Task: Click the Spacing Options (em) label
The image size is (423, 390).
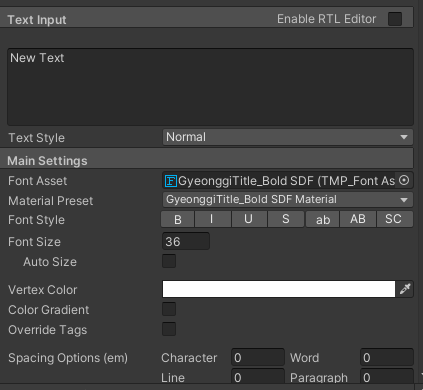Action: (x=68, y=358)
